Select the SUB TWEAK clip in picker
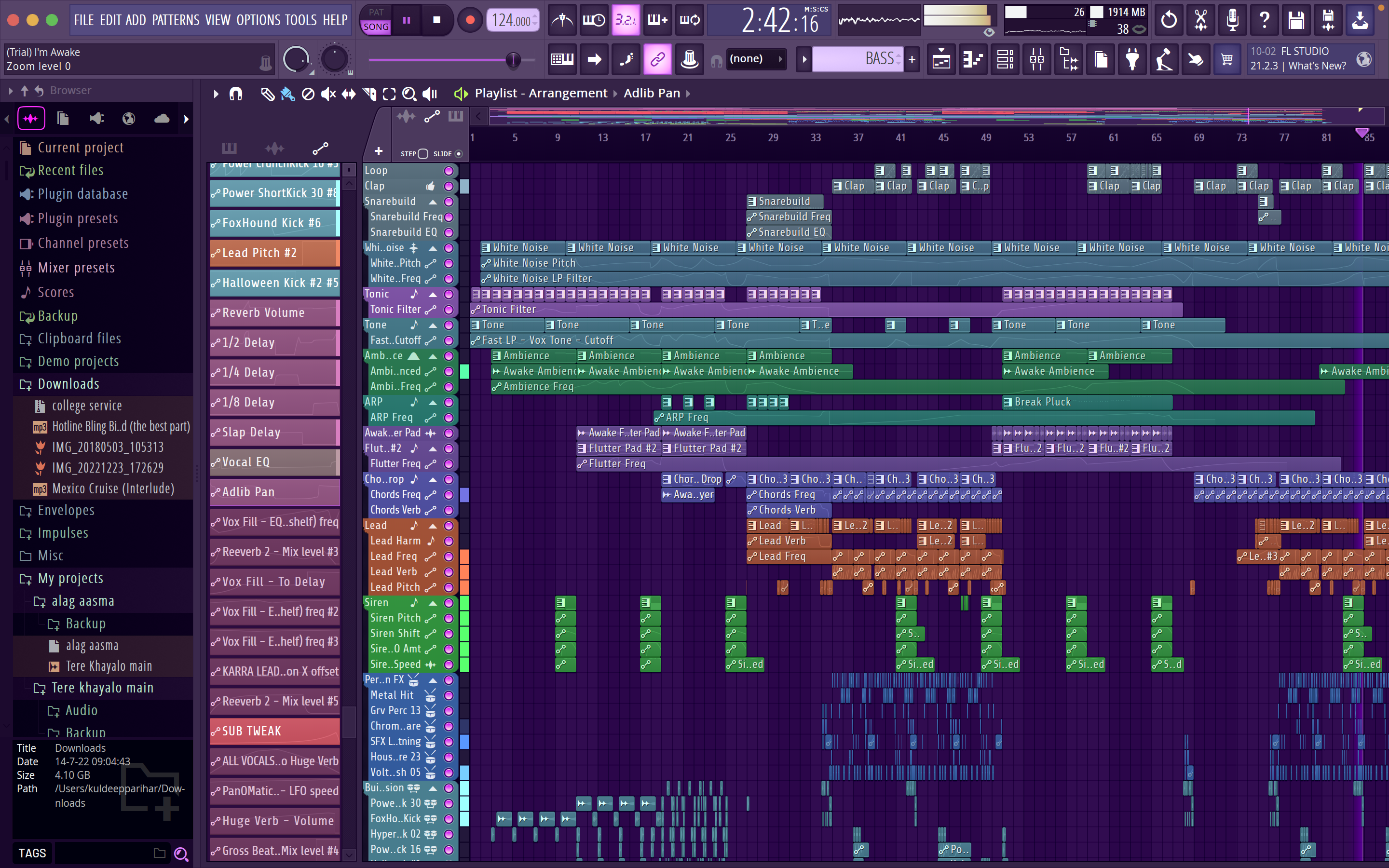The height and width of the screenshot is (868, 1389). 275,732
